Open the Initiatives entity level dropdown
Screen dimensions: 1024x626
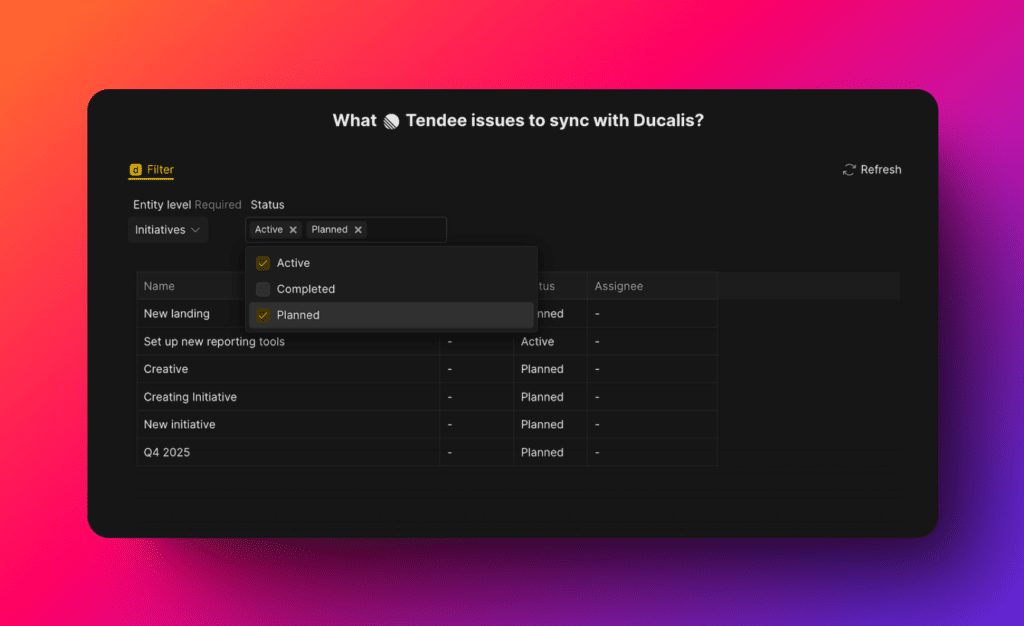tap(168, 230)
